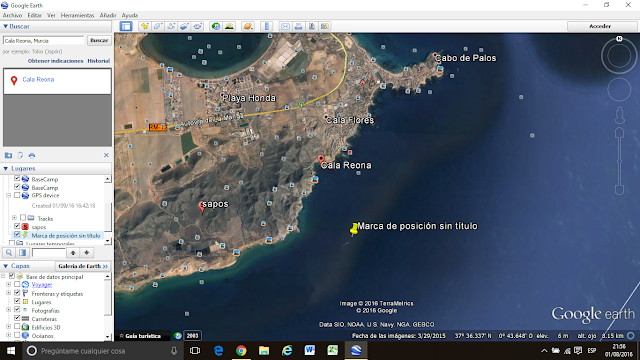Collapse the Buscar panel
Viewport: 640px width, 360px height.
[x=6, y=26]
